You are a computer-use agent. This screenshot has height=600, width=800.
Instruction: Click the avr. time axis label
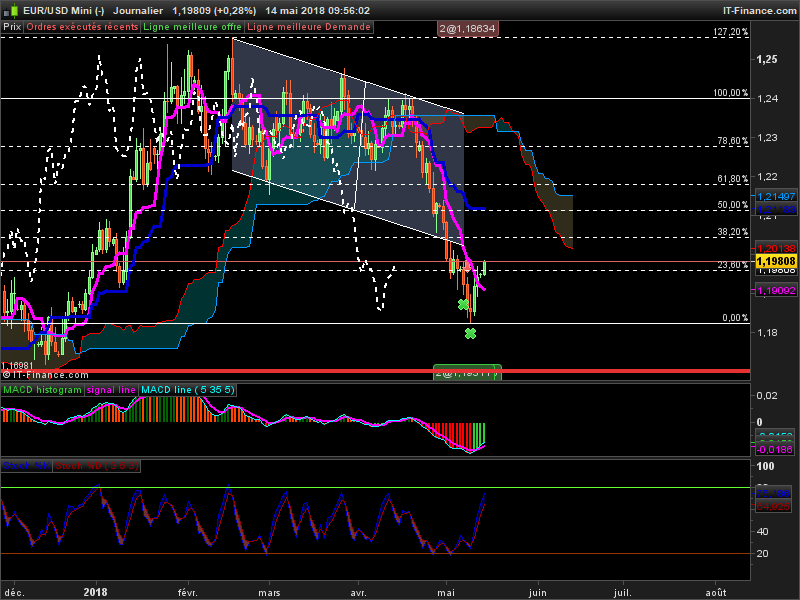359,592
